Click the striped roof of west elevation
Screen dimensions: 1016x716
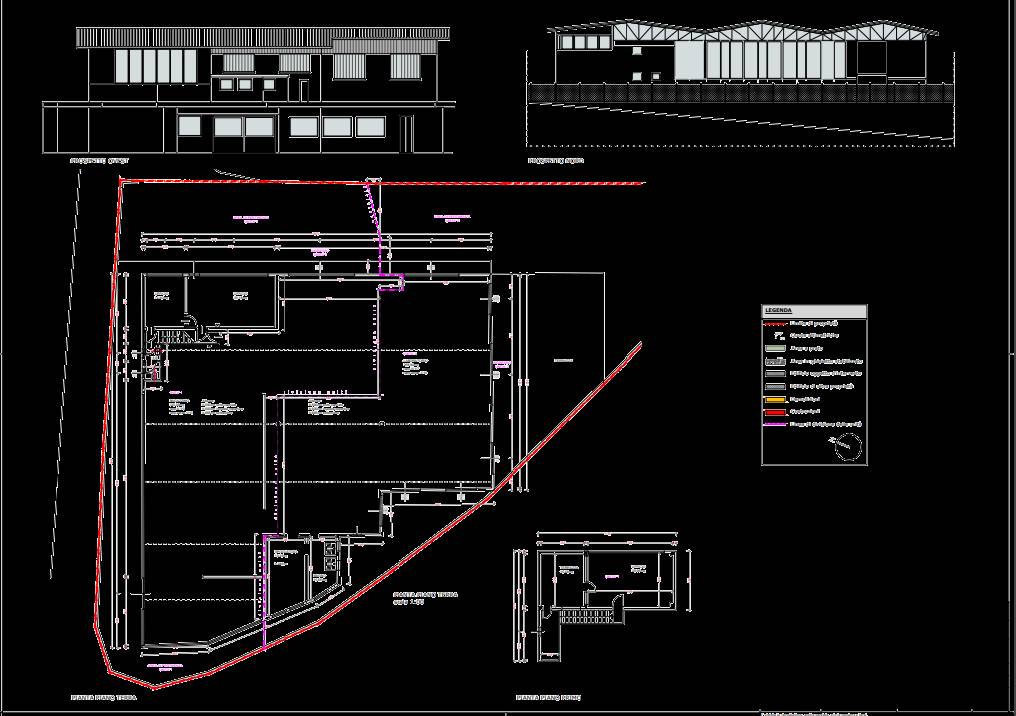tap(263, 36)
